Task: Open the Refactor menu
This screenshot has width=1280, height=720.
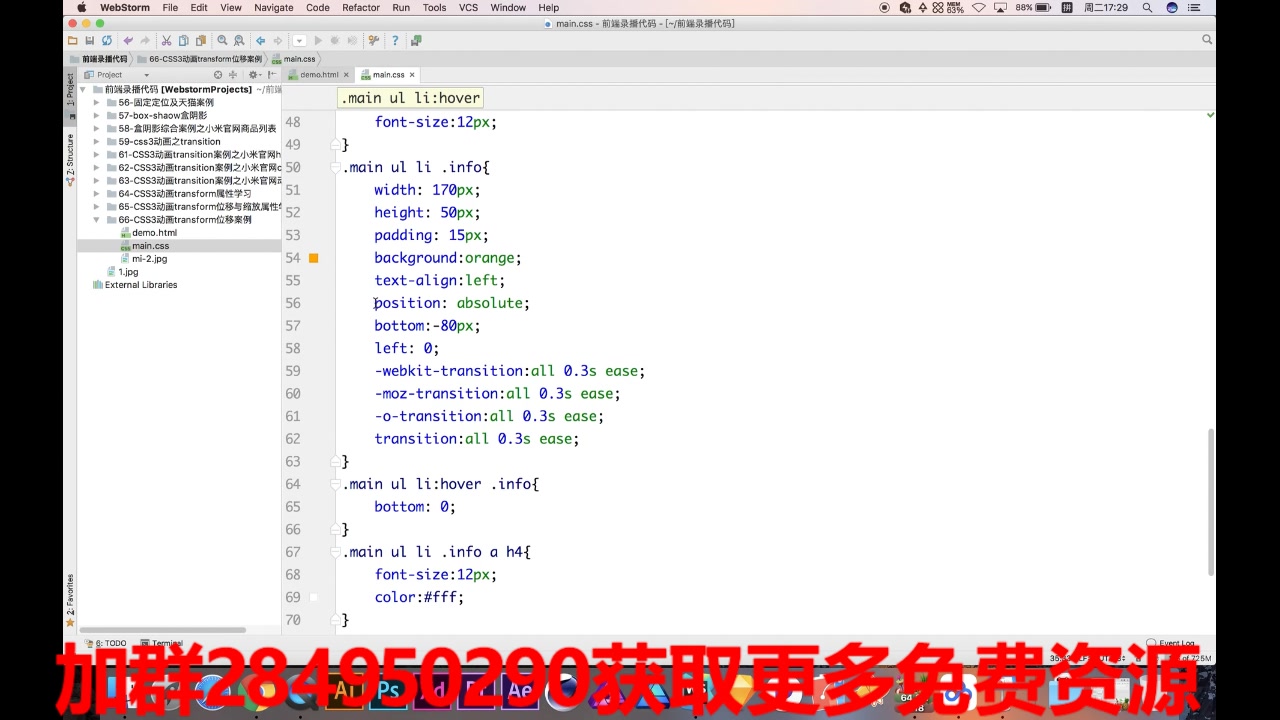Action: point(361,7)
